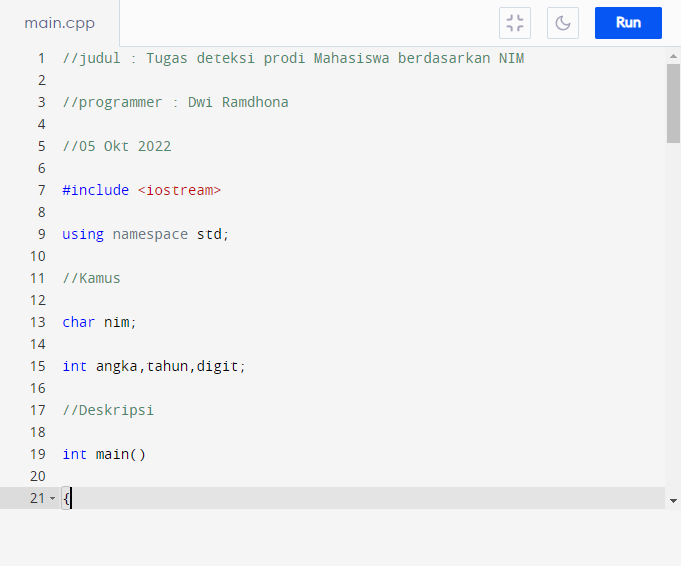Click 'main()' on line 19

[121, 454]
